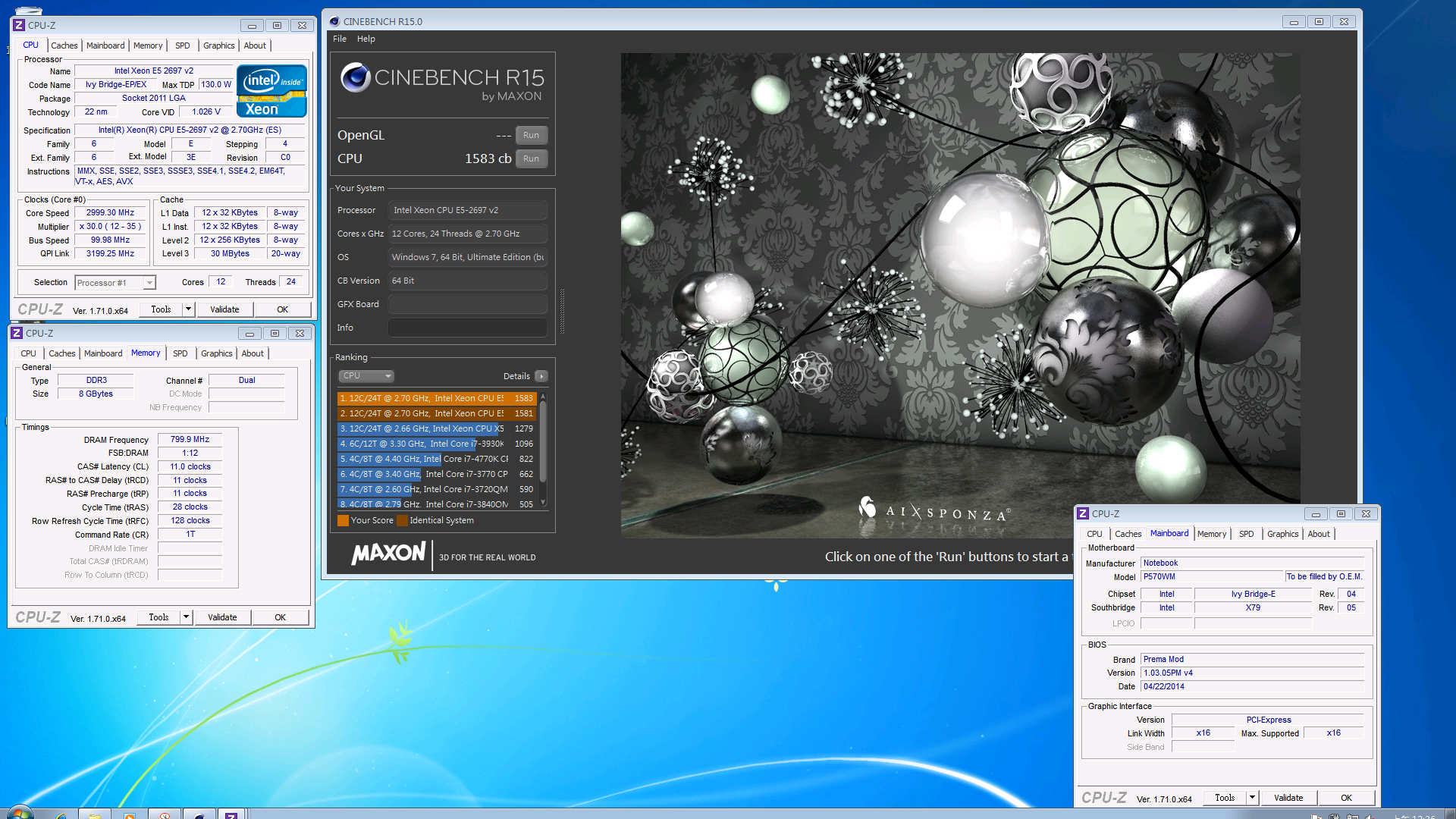Select Memory tab in Mainboard CPU-Z window
The height and width of the screenshot is (819, 1456).
(1212, 534)
